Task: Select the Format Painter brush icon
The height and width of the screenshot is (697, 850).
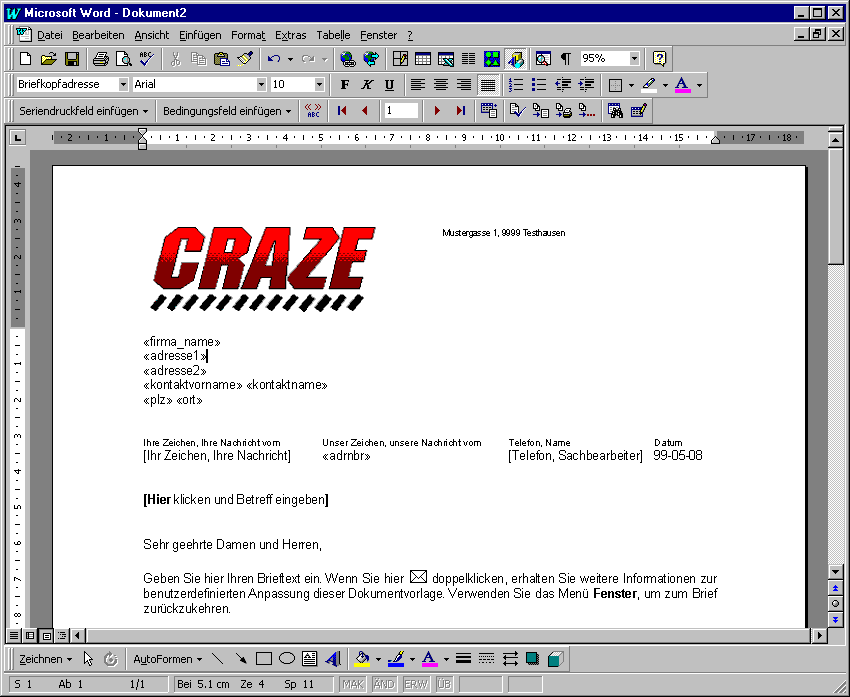Action: tap(245, 59)
